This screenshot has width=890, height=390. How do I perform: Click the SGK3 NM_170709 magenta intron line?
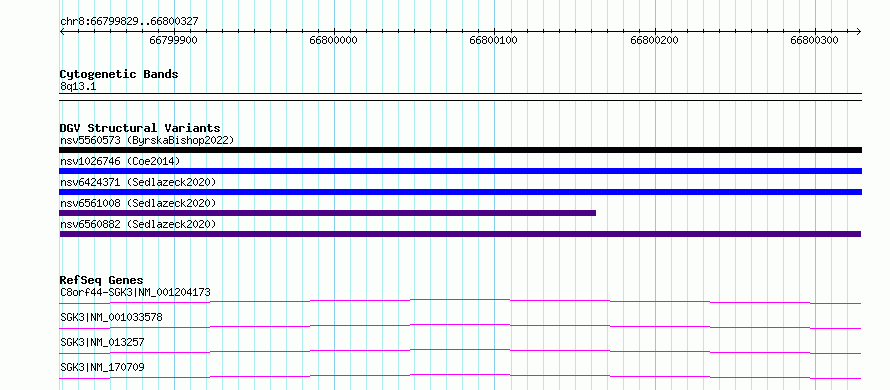coord(460,376)
